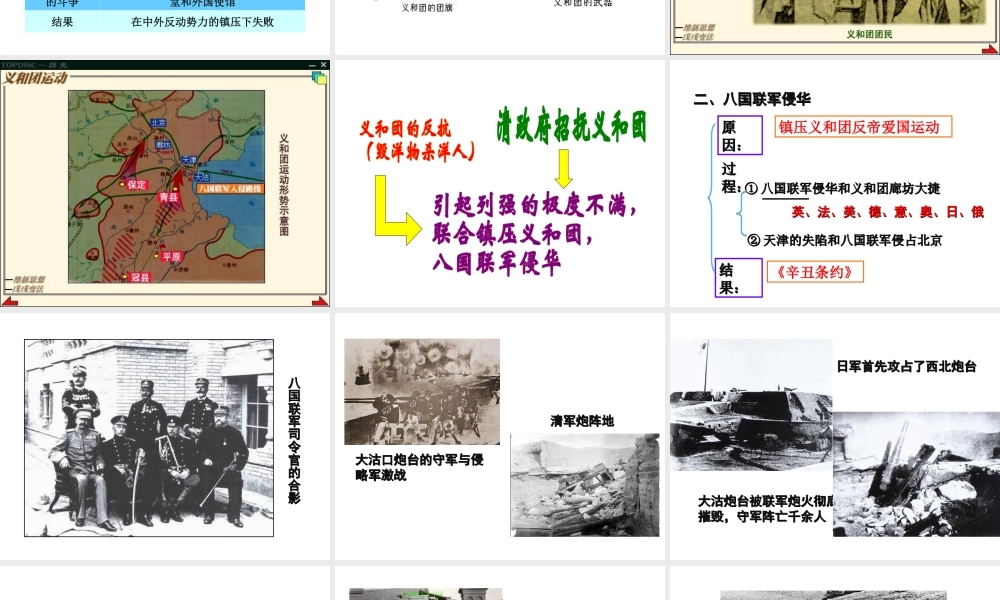Click the red arrow on the 义和团团民 slide

[989, 49]
